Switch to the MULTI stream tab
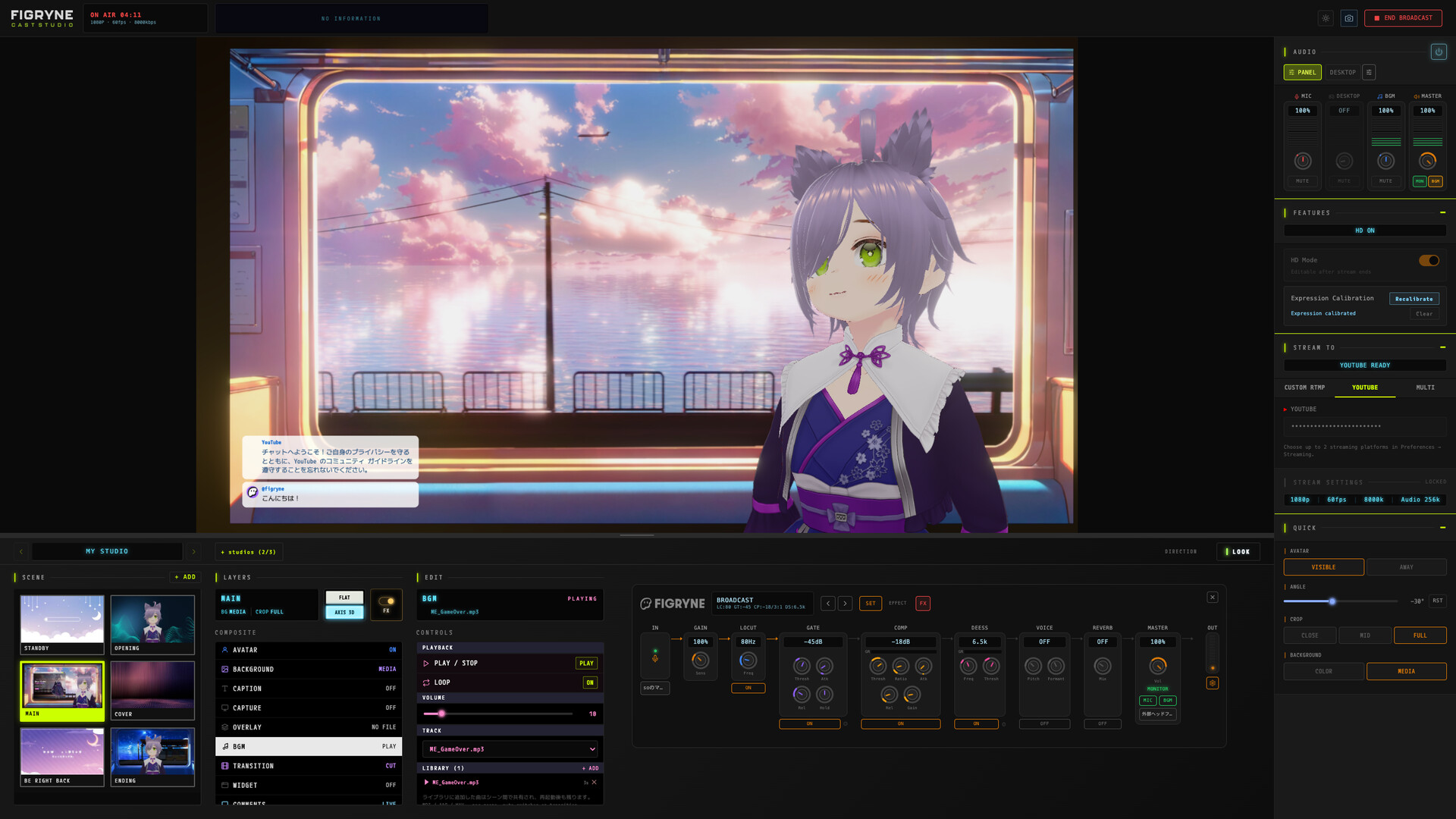 point(1425,388)
